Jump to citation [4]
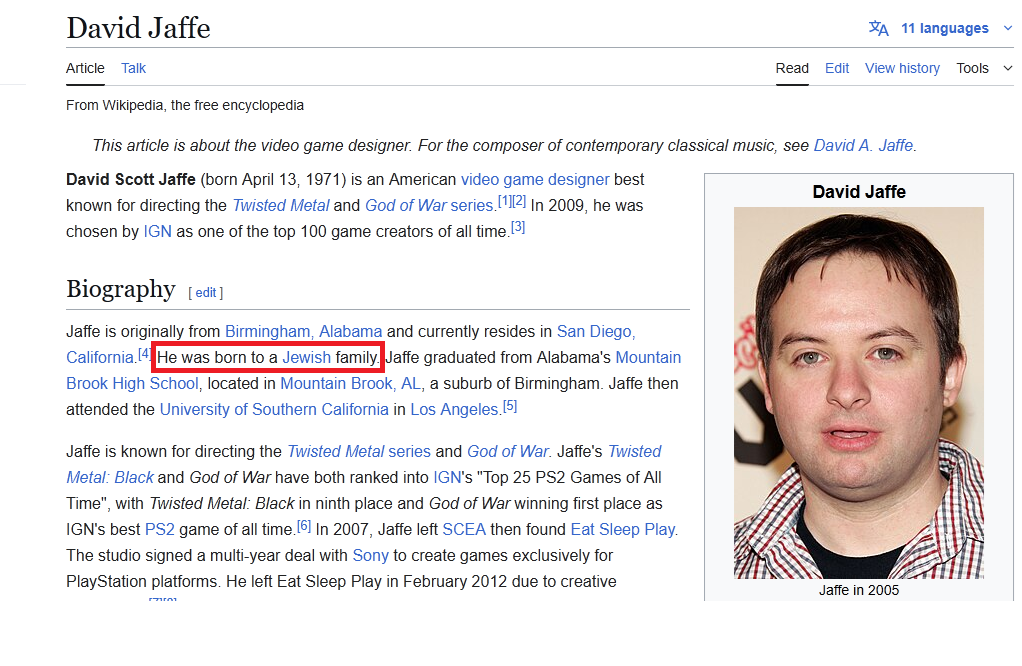Viewport: 1022px width, 666px height. pyautogui.click(x=145, y=353)
